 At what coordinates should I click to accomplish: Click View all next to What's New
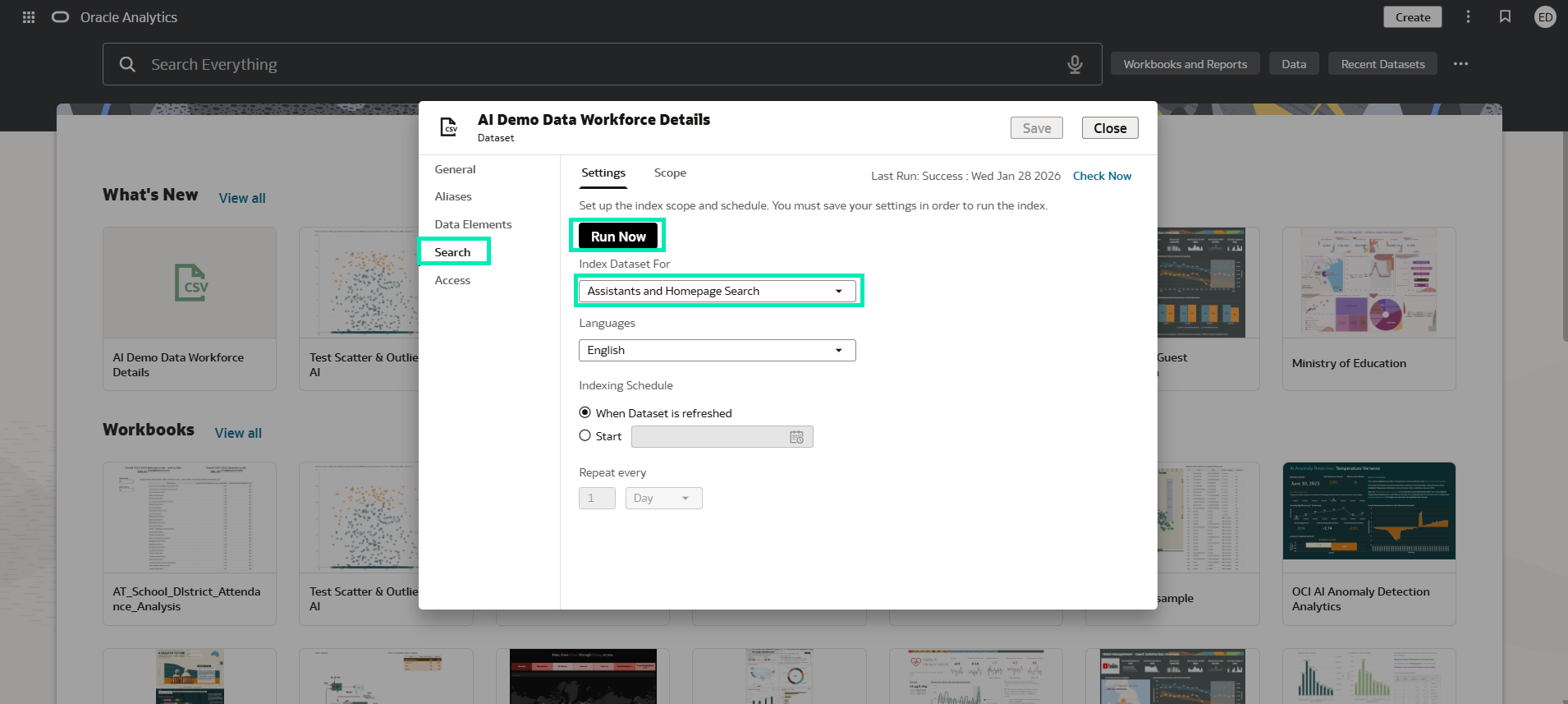point(242,198)
